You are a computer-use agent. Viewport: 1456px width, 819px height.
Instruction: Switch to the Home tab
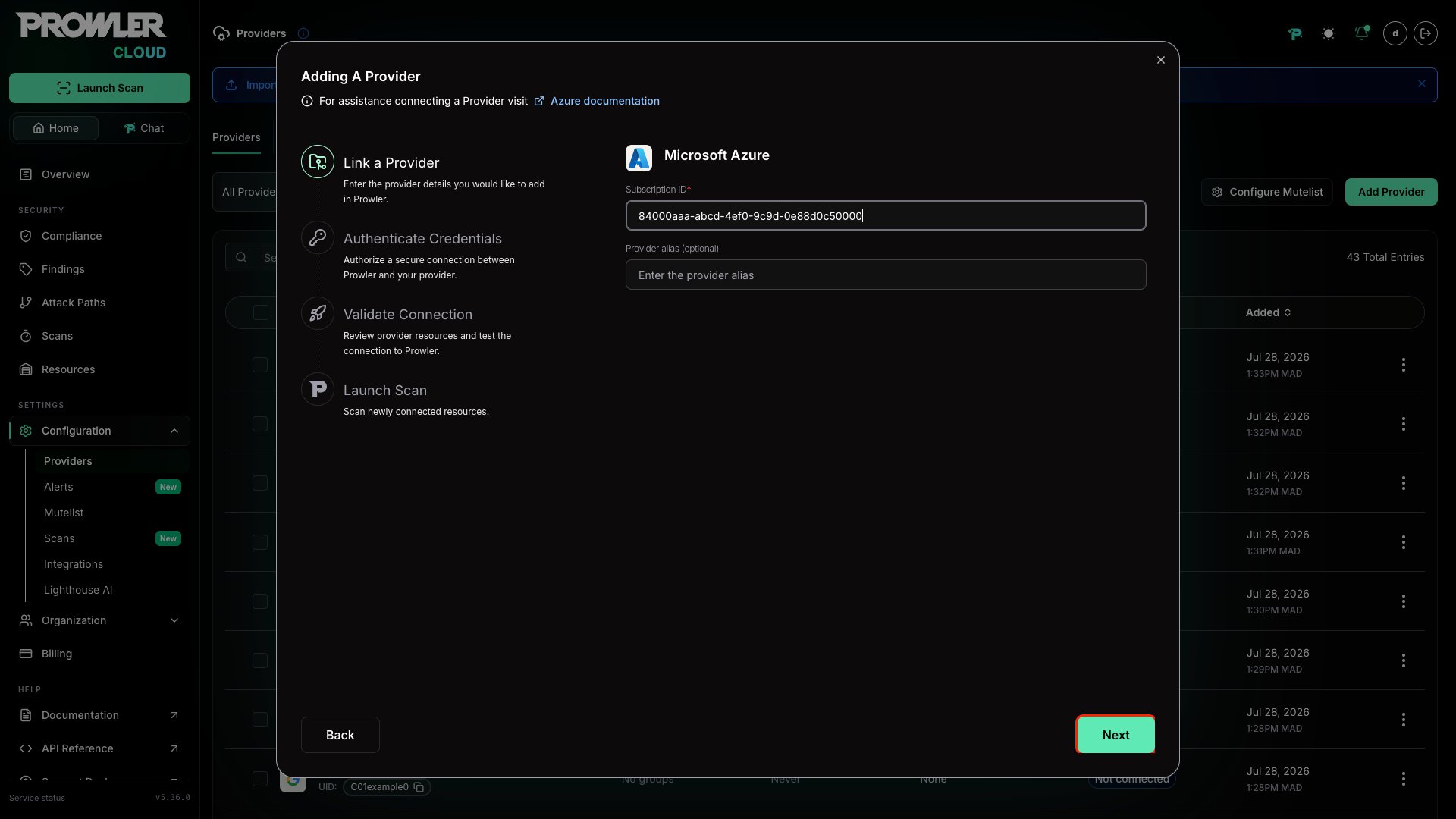(x=55, y=128)
